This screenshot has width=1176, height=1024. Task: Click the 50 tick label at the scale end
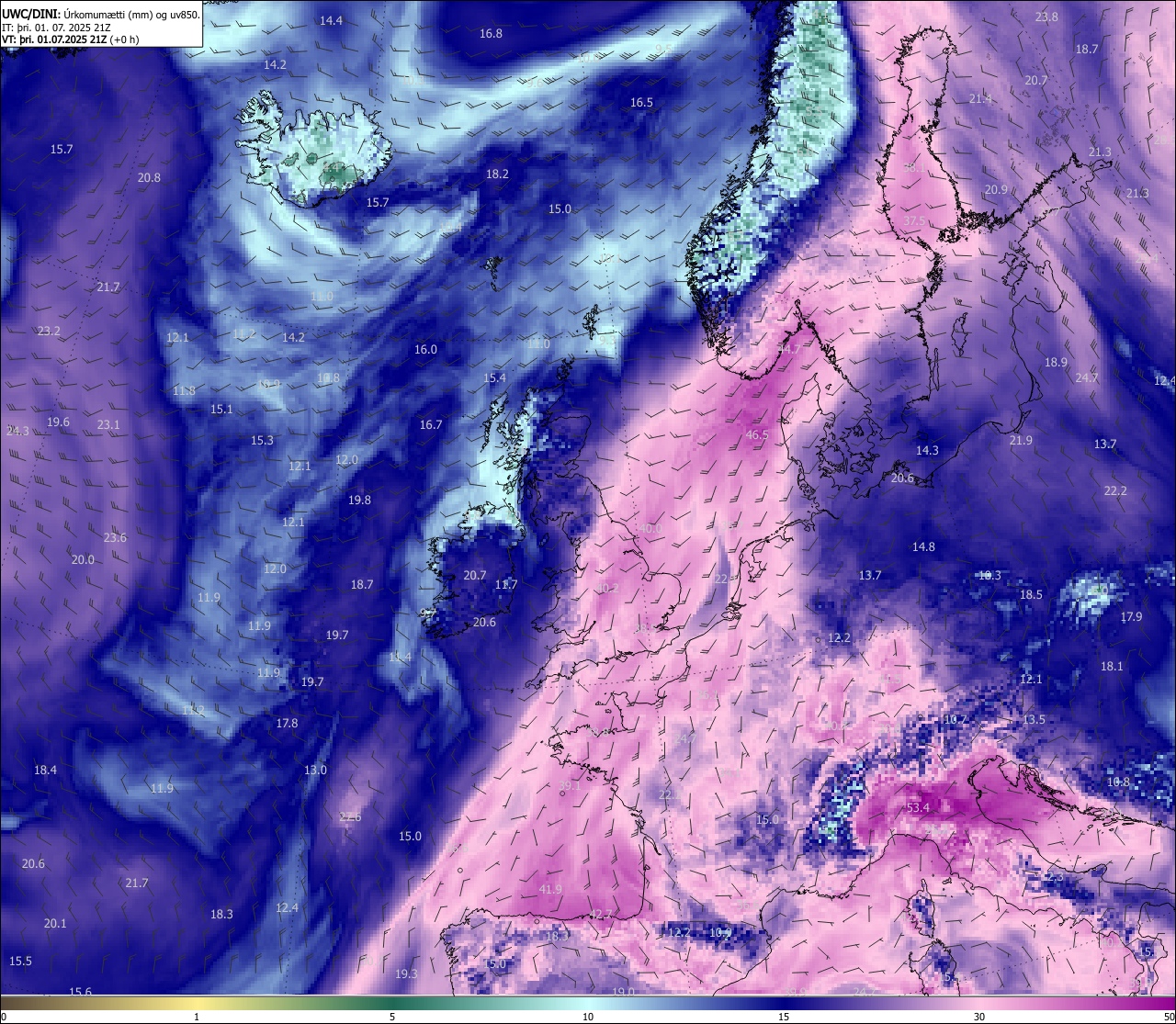(1169, 1017)
